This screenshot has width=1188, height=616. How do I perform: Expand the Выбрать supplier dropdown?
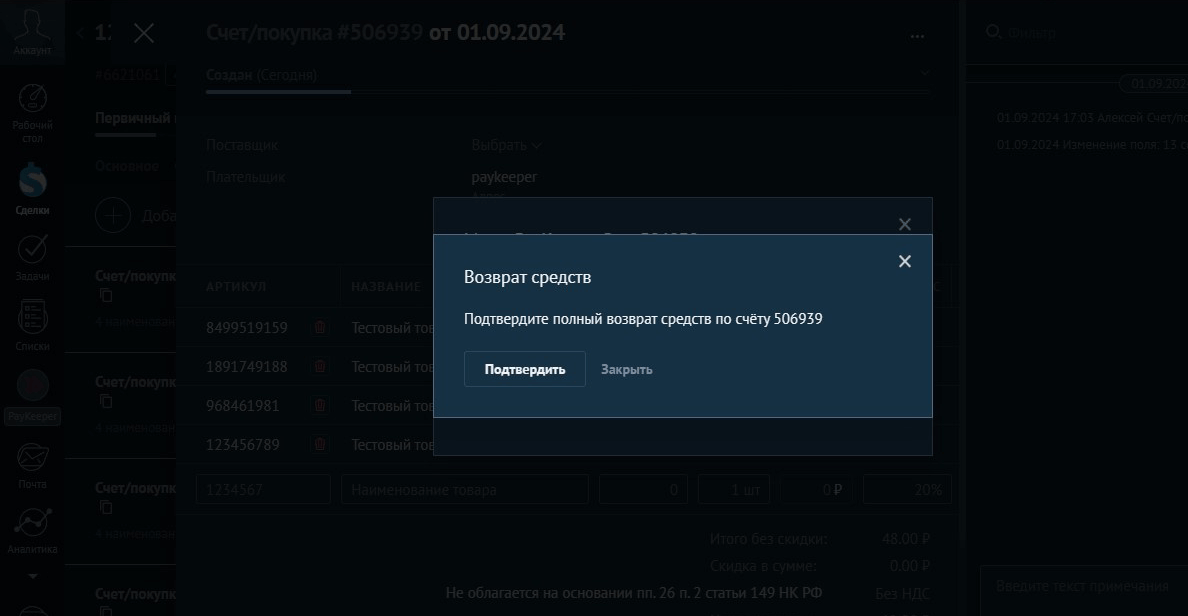[x=506, y=145]
